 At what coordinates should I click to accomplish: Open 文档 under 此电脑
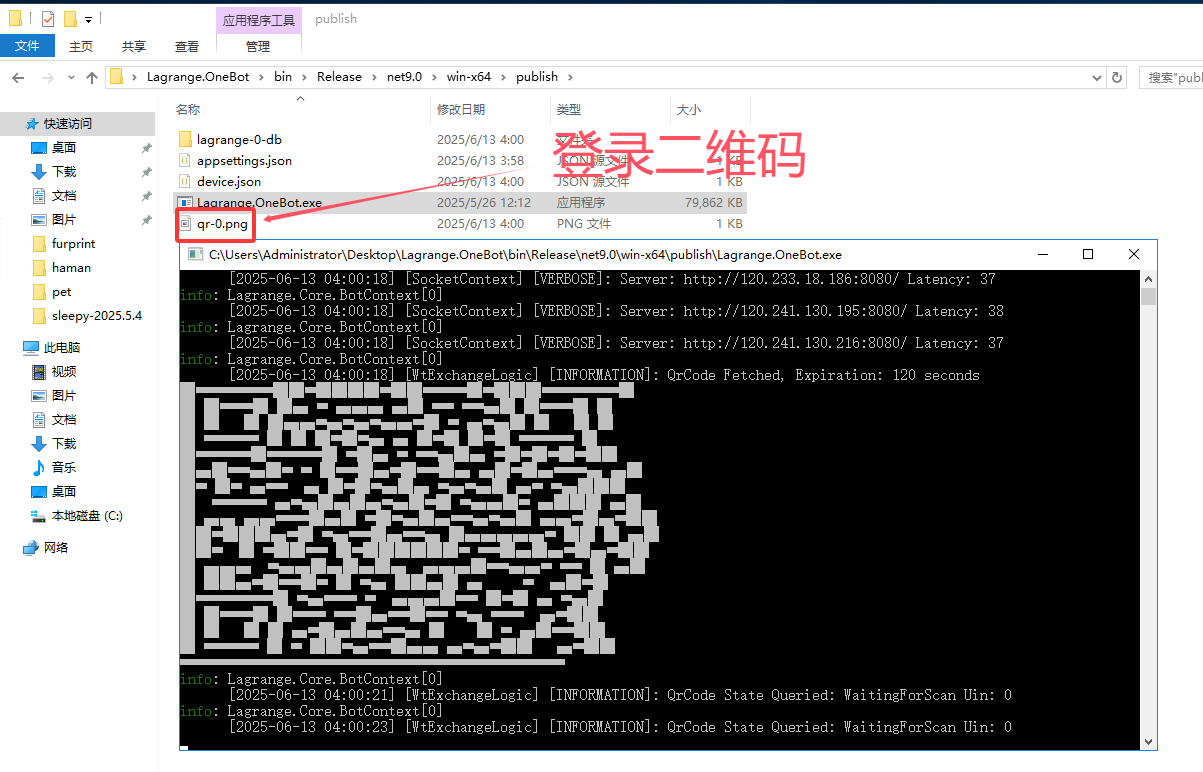[x=64, y=420]
